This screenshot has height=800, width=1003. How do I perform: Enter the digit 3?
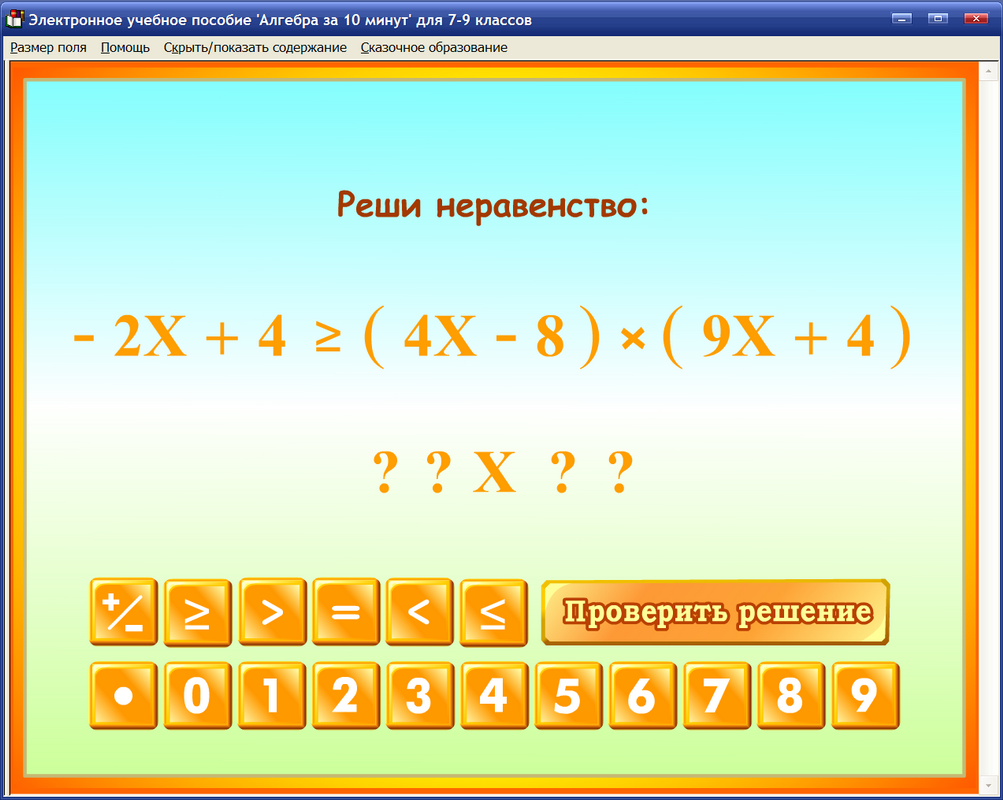coord(420,695)
